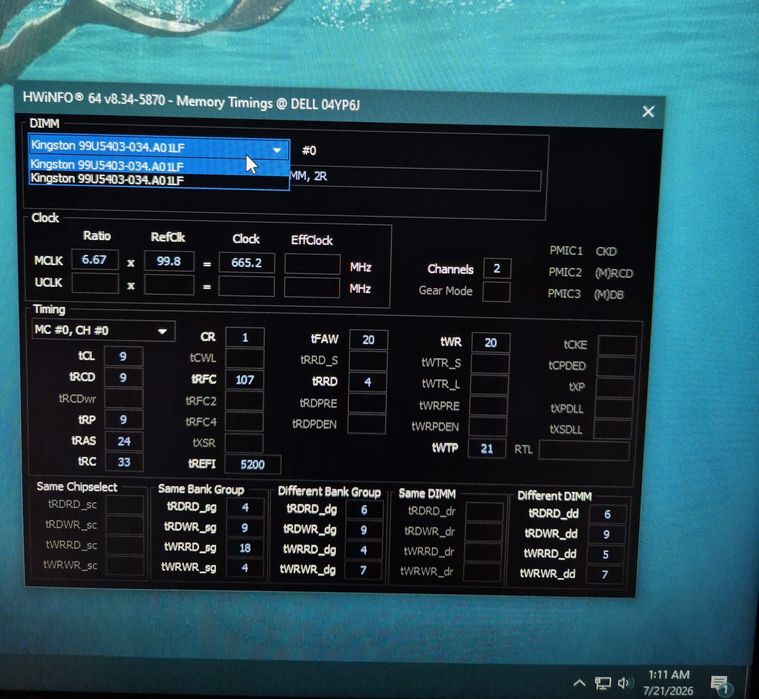759x699 pixels.
Task: Click the tREFI value showing 5200
Action: 253,465
